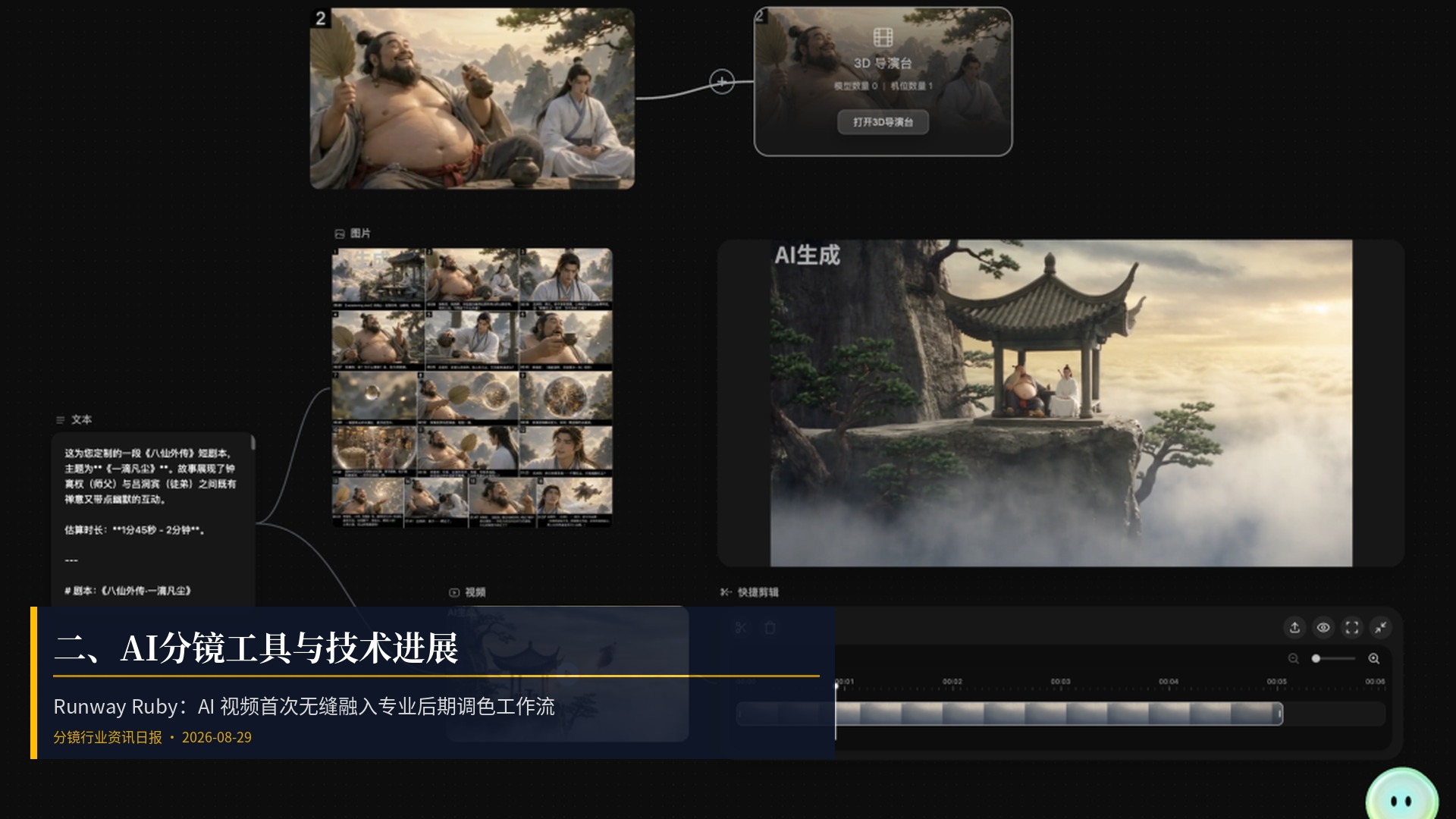The image size is (1456, 819).
Task: Select the image node numbered 2
Action: coord(472,99)
